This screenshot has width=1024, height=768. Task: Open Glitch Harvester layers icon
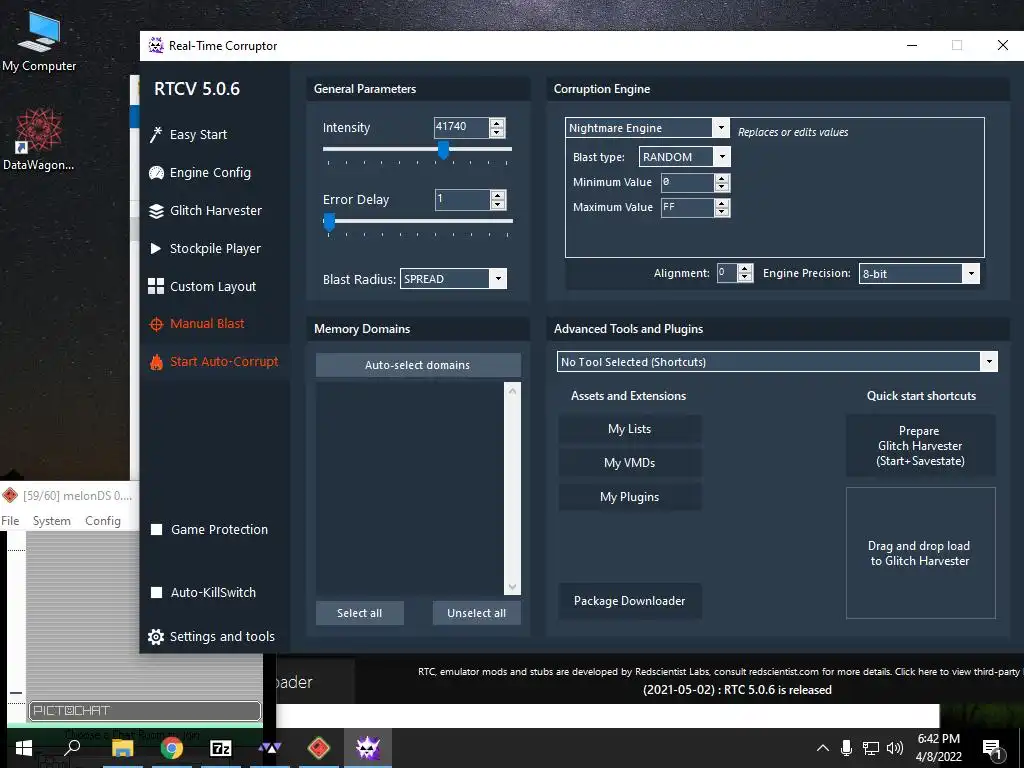[x=156, y=211]
